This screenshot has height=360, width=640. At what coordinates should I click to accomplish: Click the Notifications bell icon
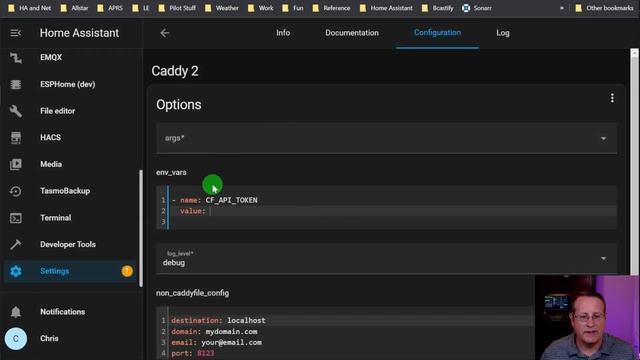click(16, 312)
